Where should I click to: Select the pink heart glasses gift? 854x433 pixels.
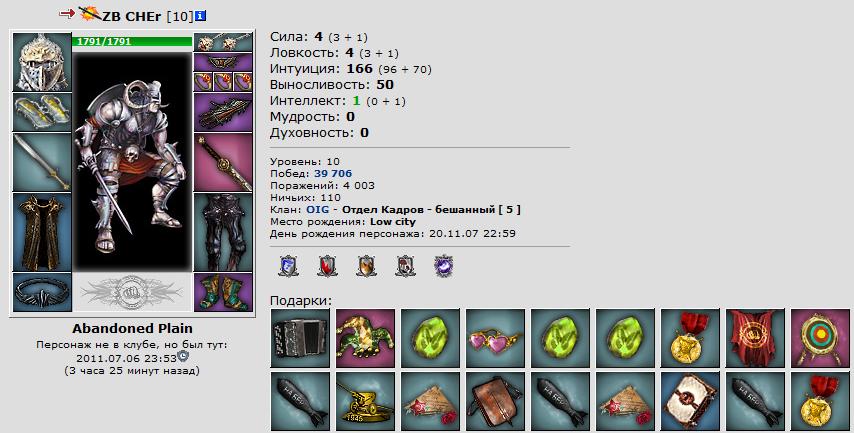point(495,338)
